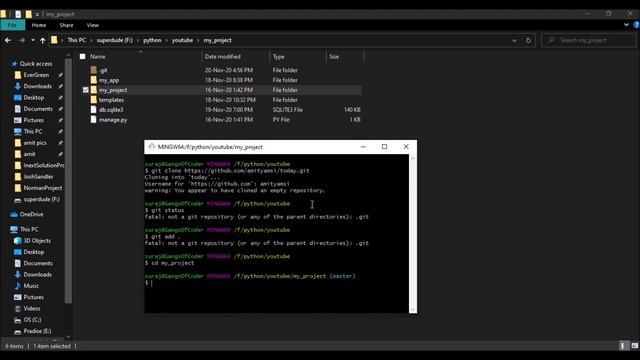640x360 pixels.
Task: Switch to details view layout icon
Action: point(622,346)
